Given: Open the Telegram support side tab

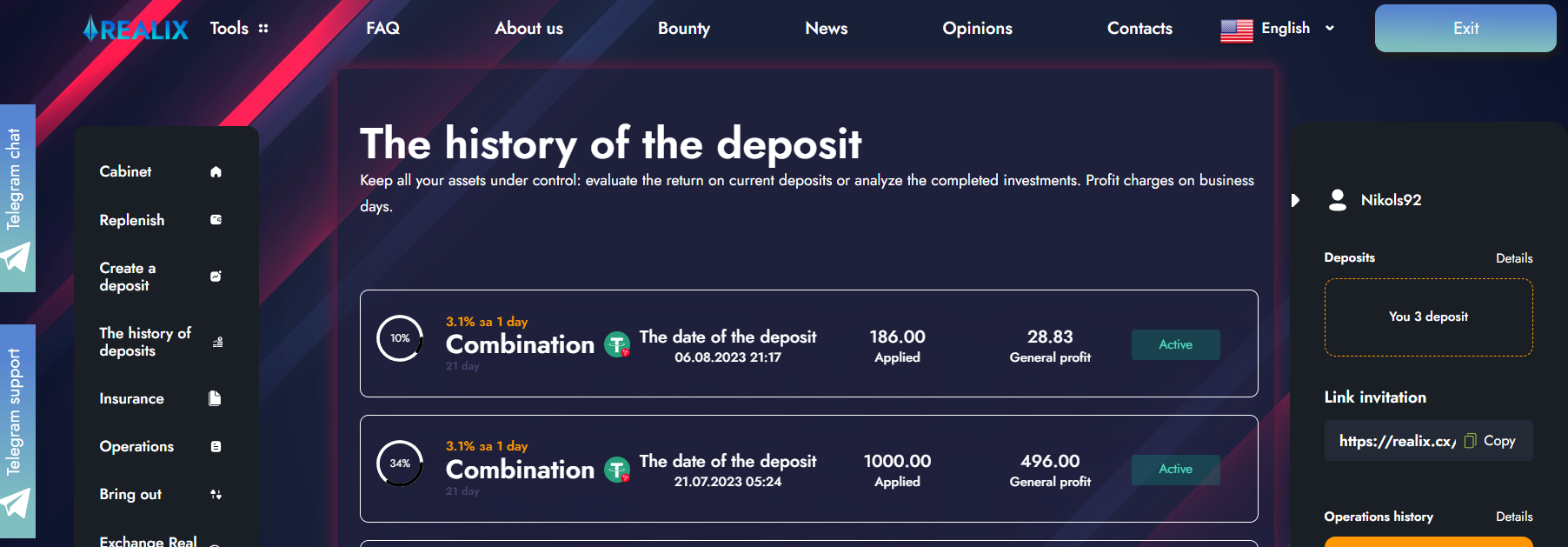Looking at the screenshot, I should click(17, 431).
